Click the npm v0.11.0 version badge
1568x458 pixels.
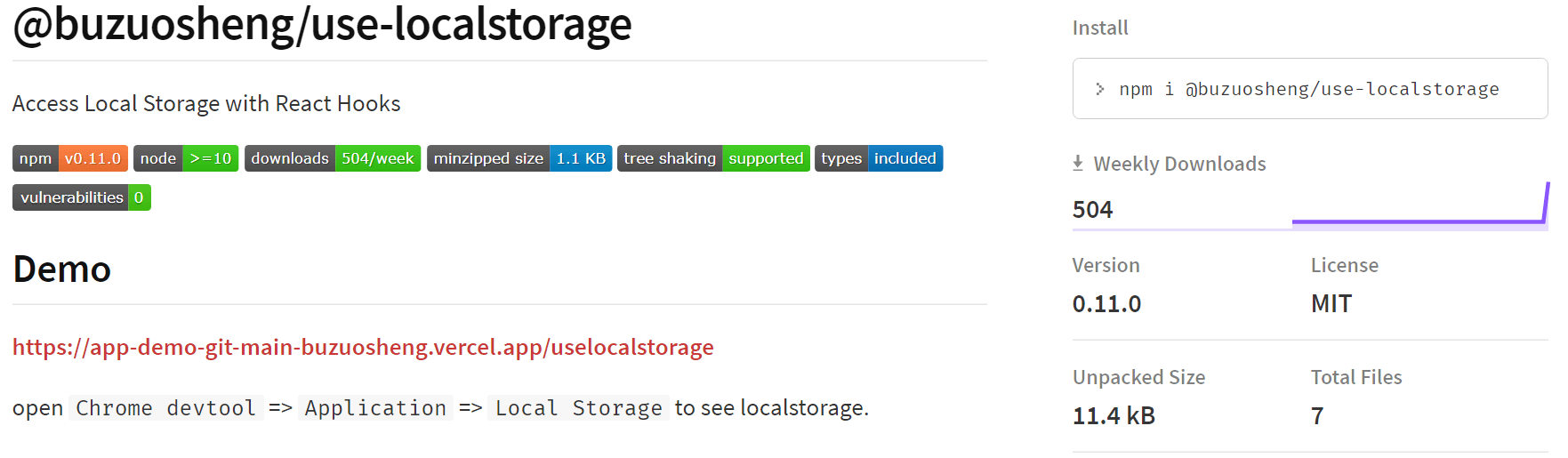(x=70, y=158)
